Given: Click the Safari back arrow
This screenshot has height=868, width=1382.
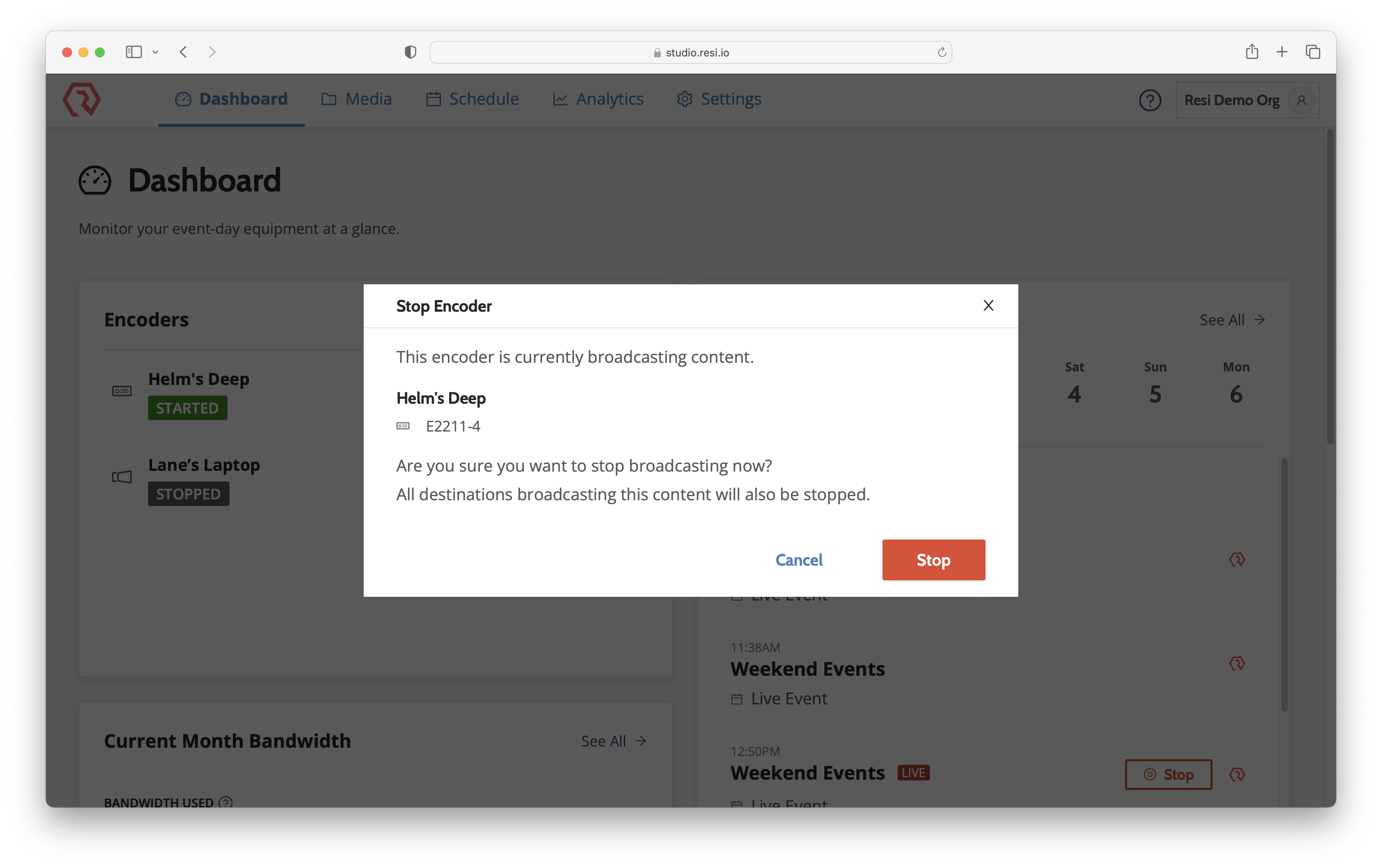Looking at the screenshot, I should pos(183,52).
